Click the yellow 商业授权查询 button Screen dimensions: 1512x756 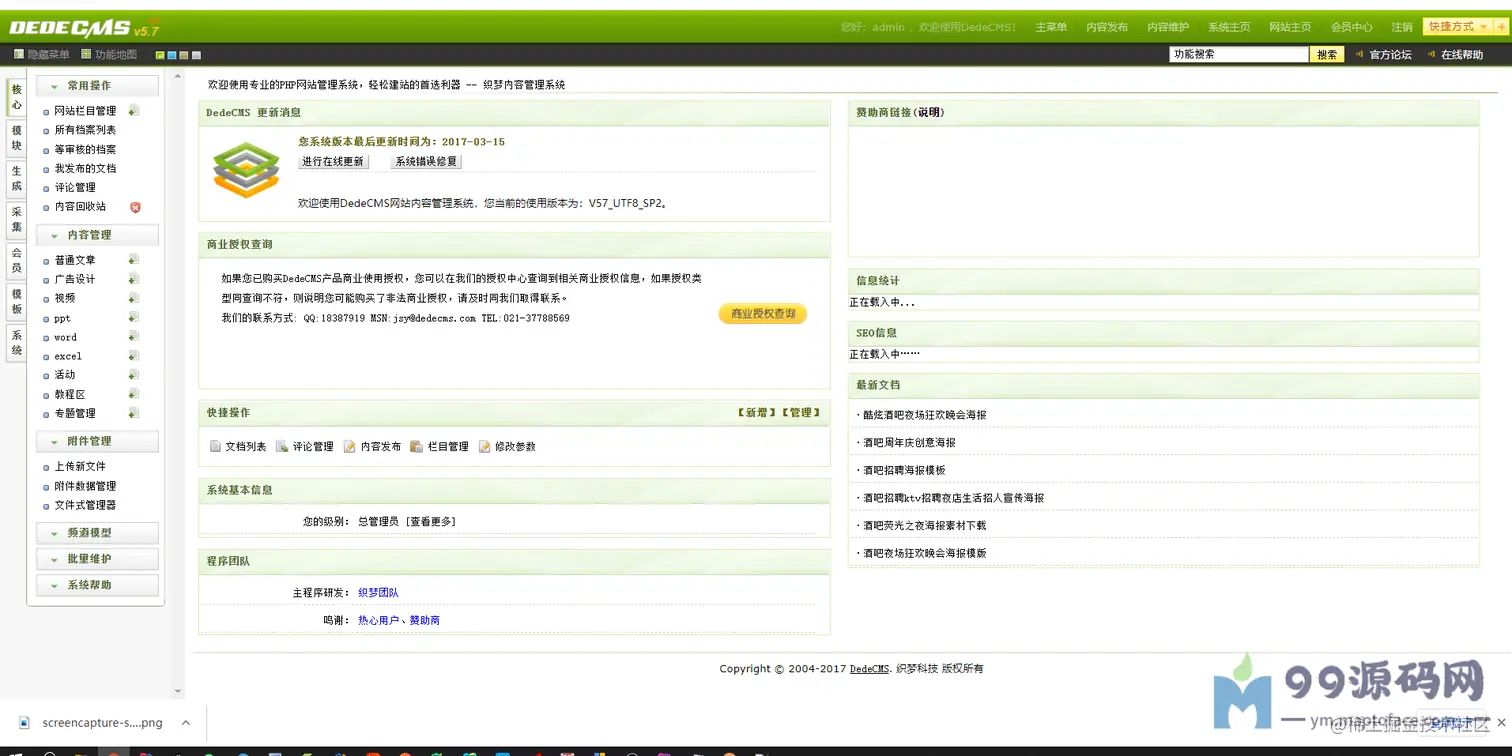click(763, 314)
